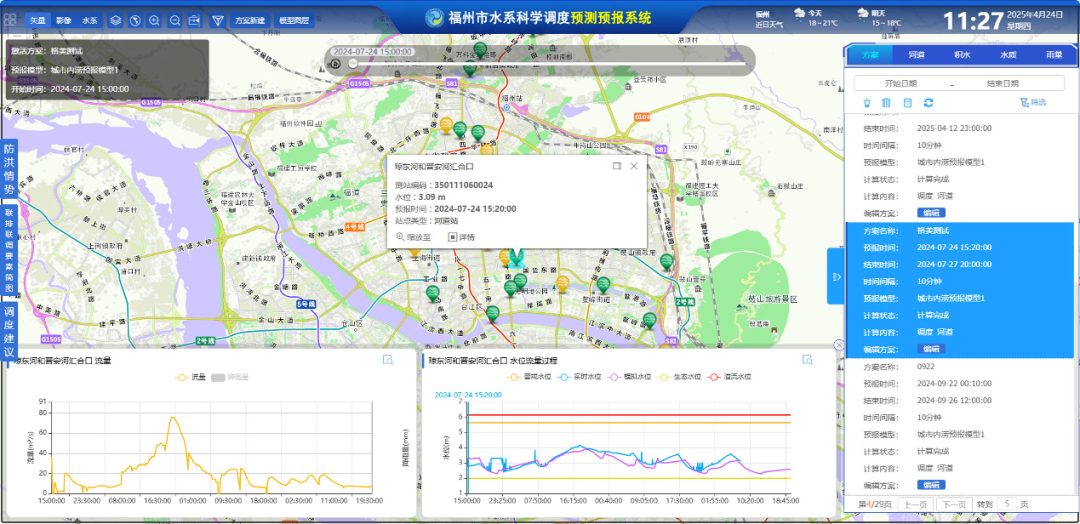The image size is (1080, 524).
Task: Click the highlighted teal station marker under popup
Action: 517,259
